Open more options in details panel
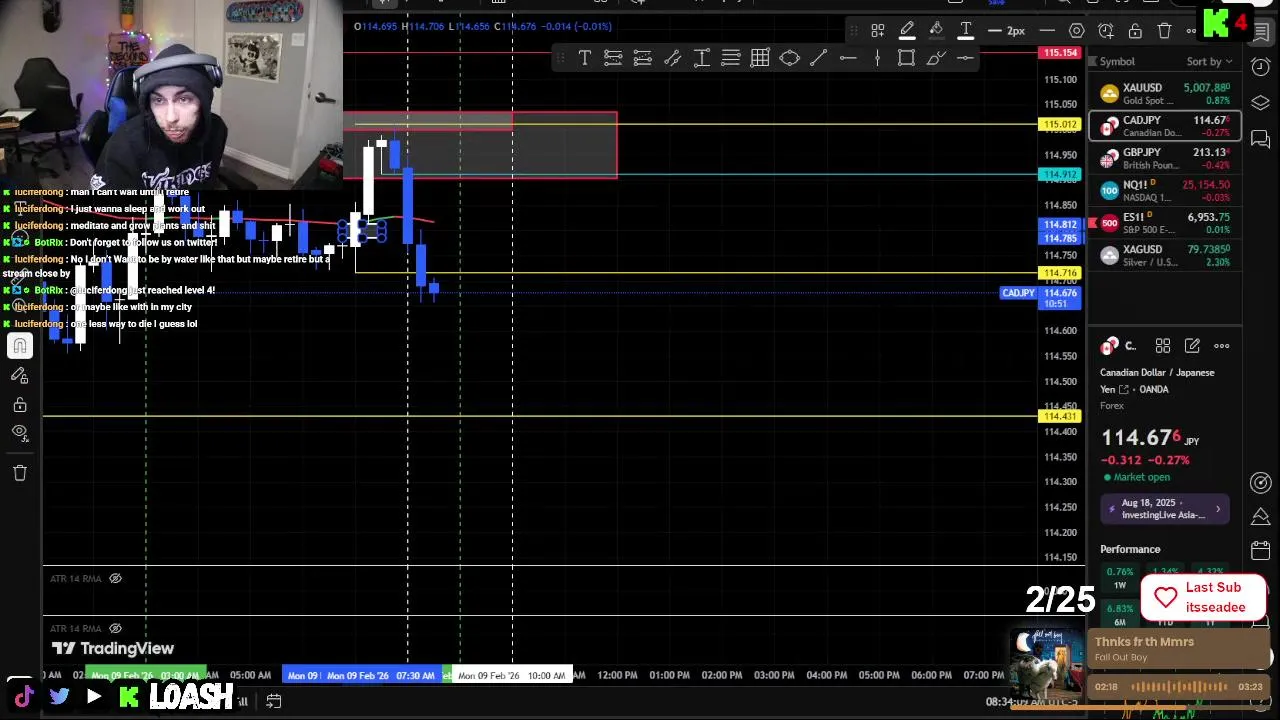The width and height of the screenshot is (1280, 720). [1222, 346]
